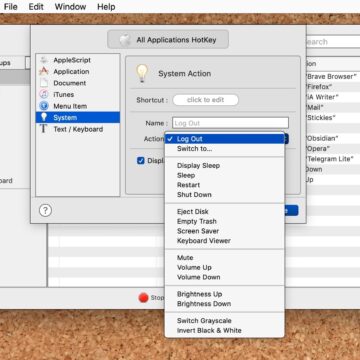Select Text / Keyboard in type list

(x=78, y=129)
